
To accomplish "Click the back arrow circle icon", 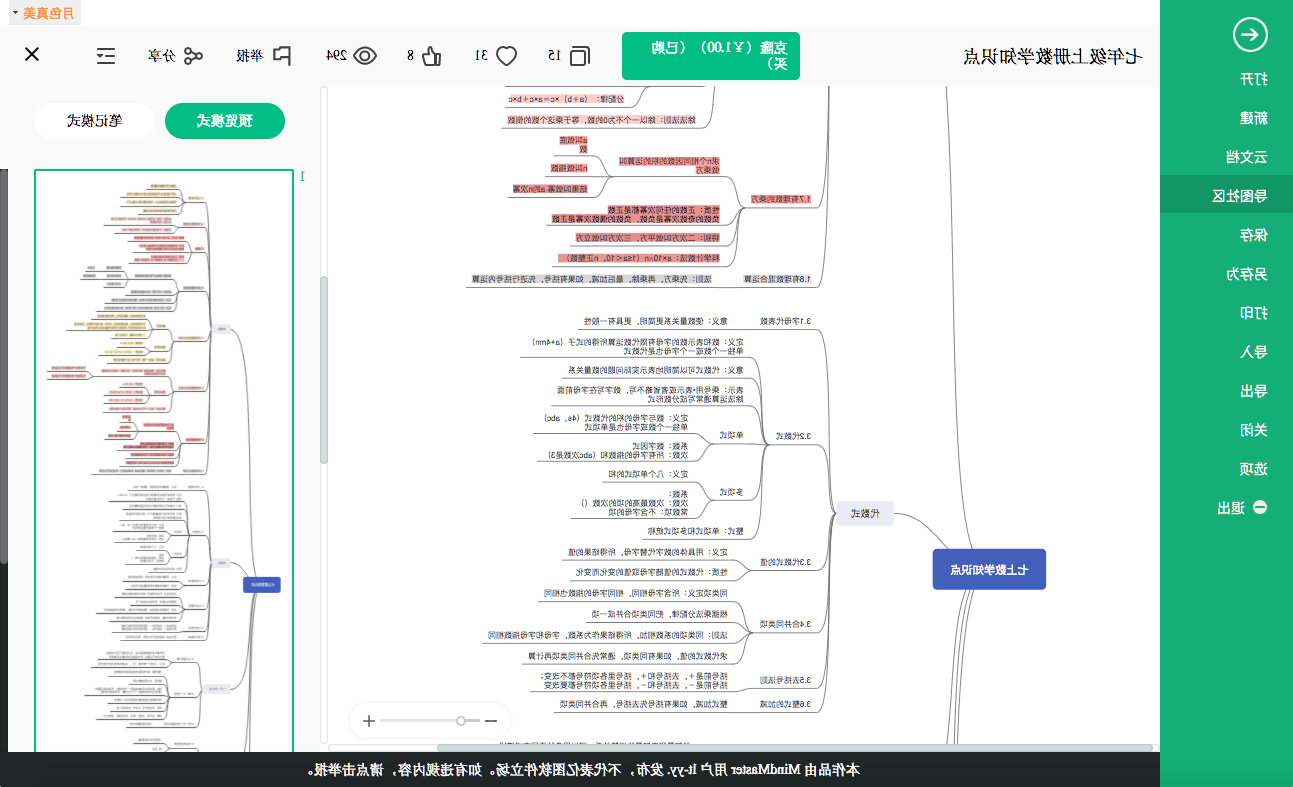I will click(1250, 35).
